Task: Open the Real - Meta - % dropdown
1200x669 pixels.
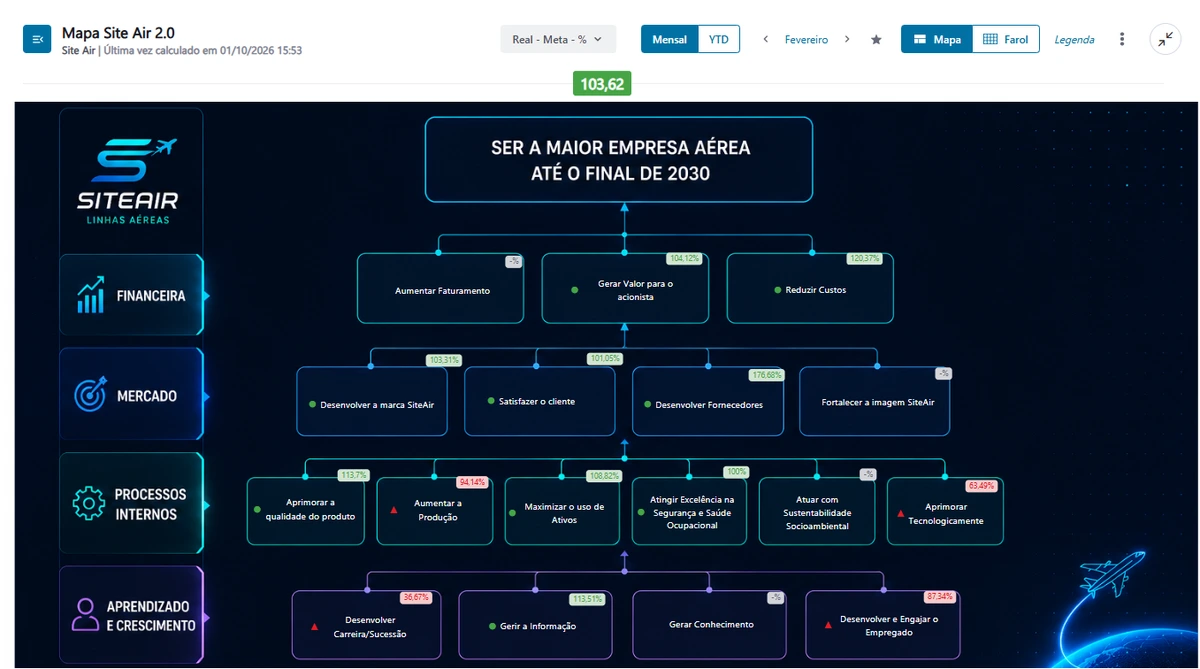Action: coord(558,39)
